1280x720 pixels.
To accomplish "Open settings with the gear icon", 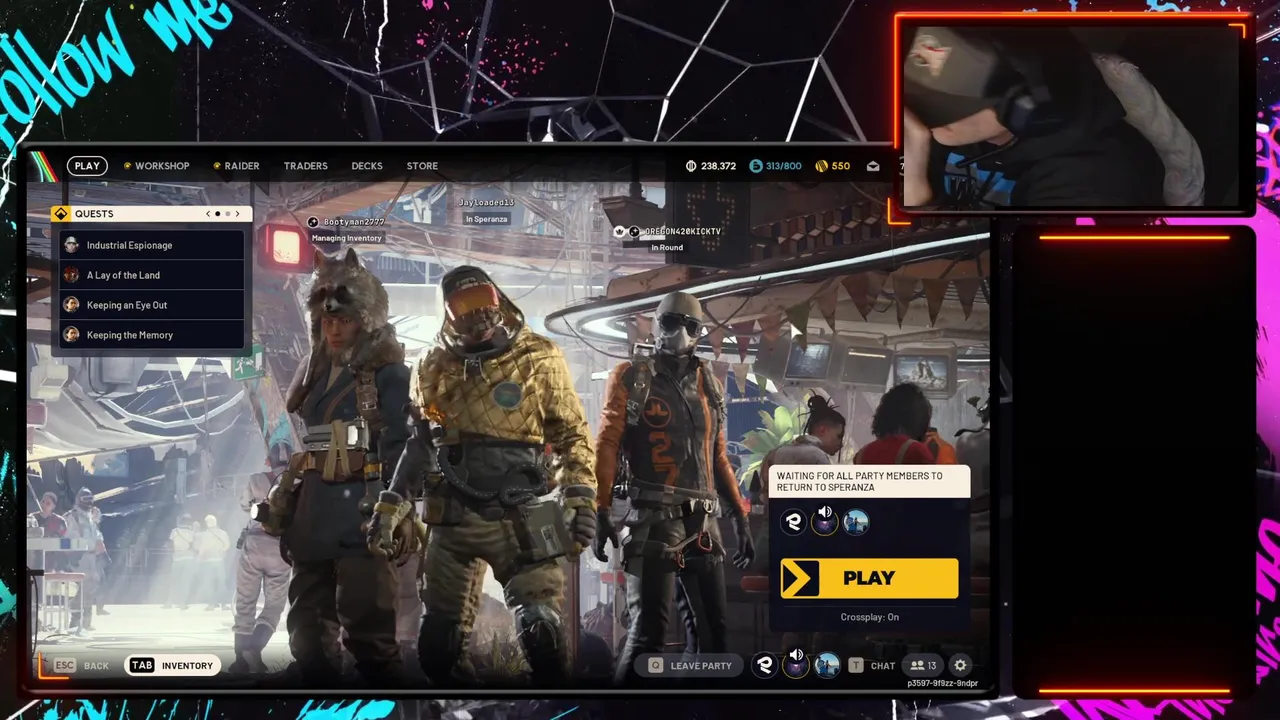I will (x=960, y=665).
